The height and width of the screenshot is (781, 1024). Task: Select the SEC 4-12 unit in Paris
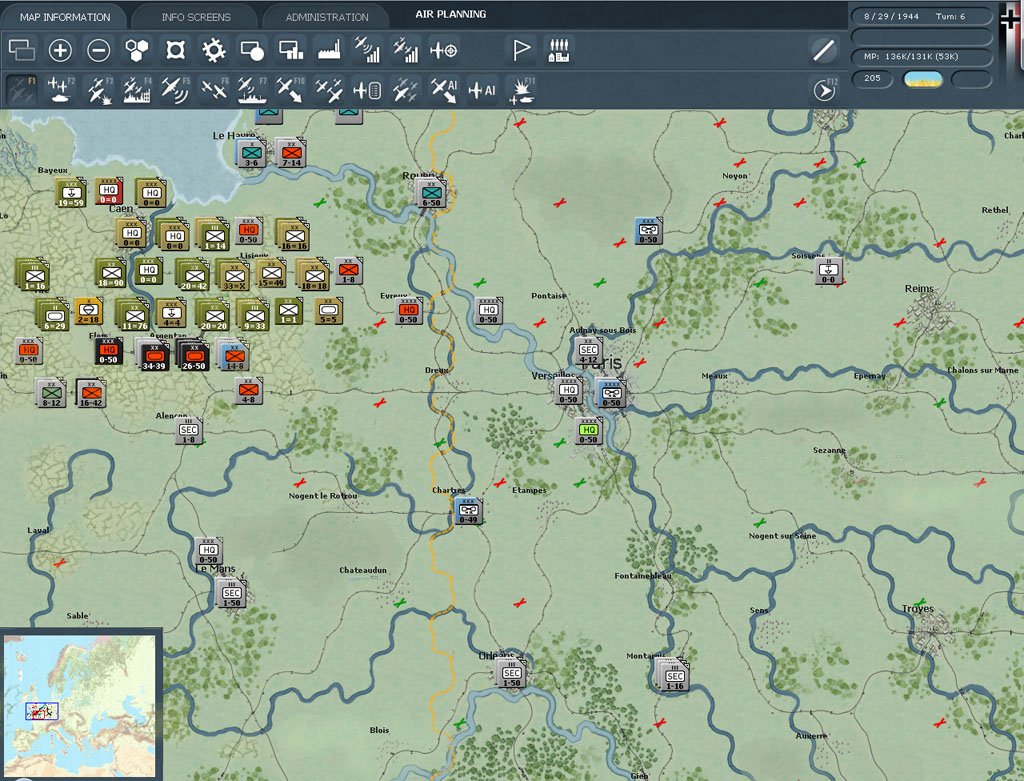coord(588,351)
